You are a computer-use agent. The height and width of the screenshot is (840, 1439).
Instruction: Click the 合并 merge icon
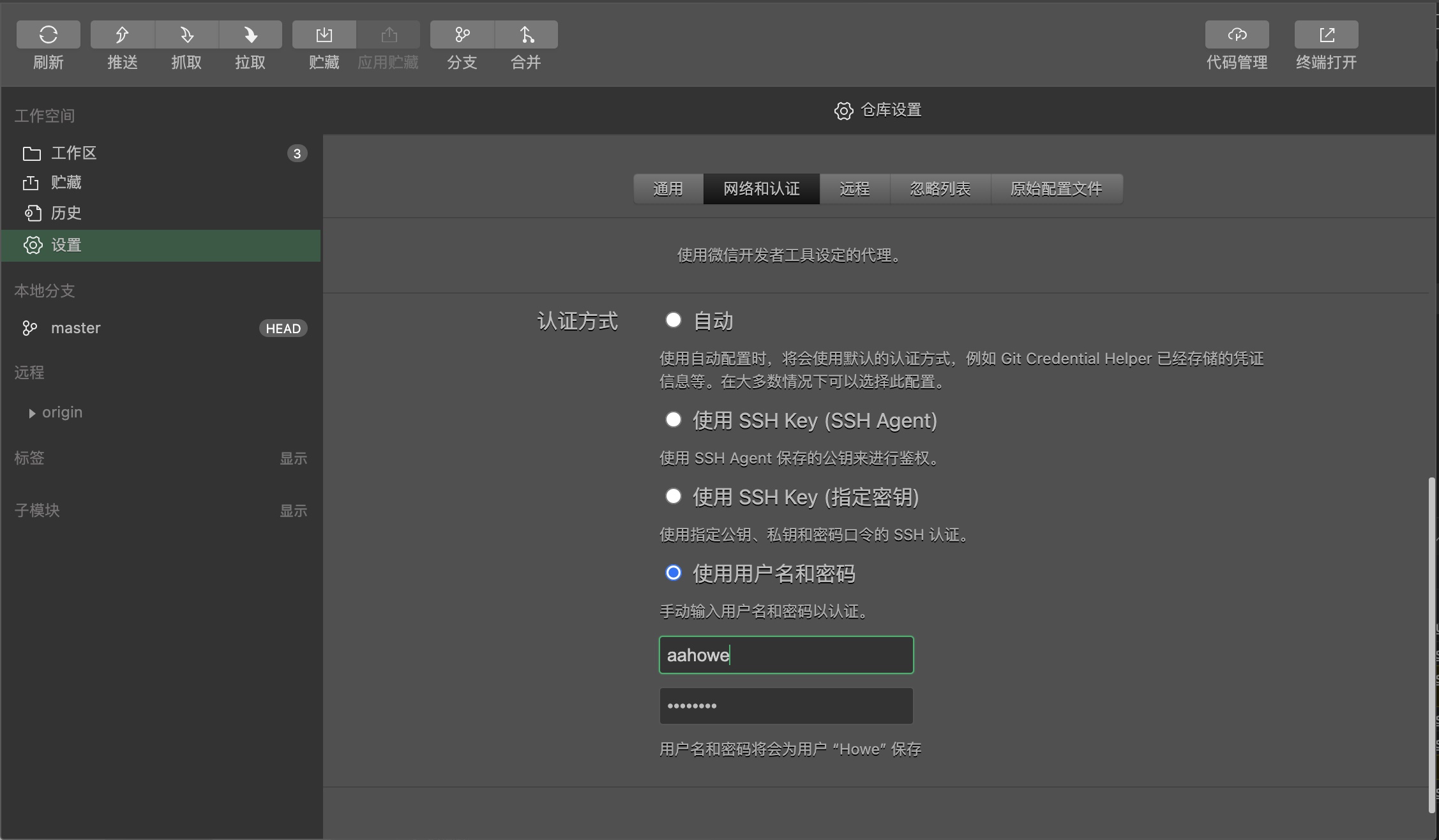click(x=526, y=34)
